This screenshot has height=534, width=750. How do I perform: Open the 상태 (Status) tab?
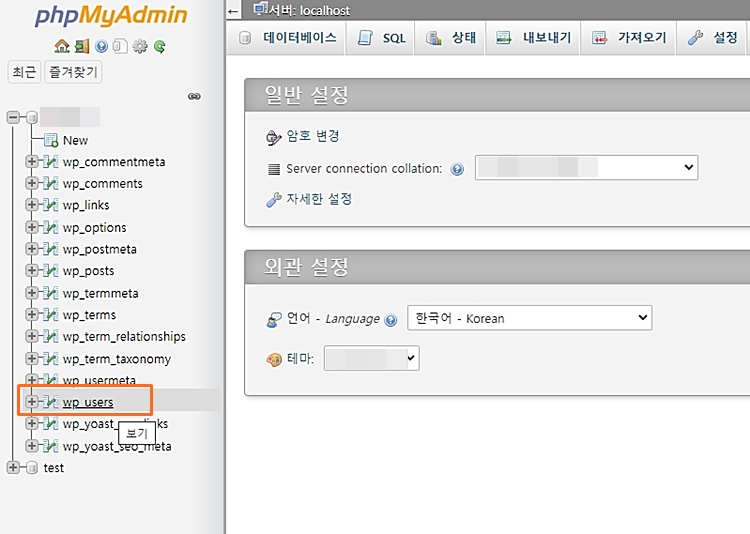450,38
